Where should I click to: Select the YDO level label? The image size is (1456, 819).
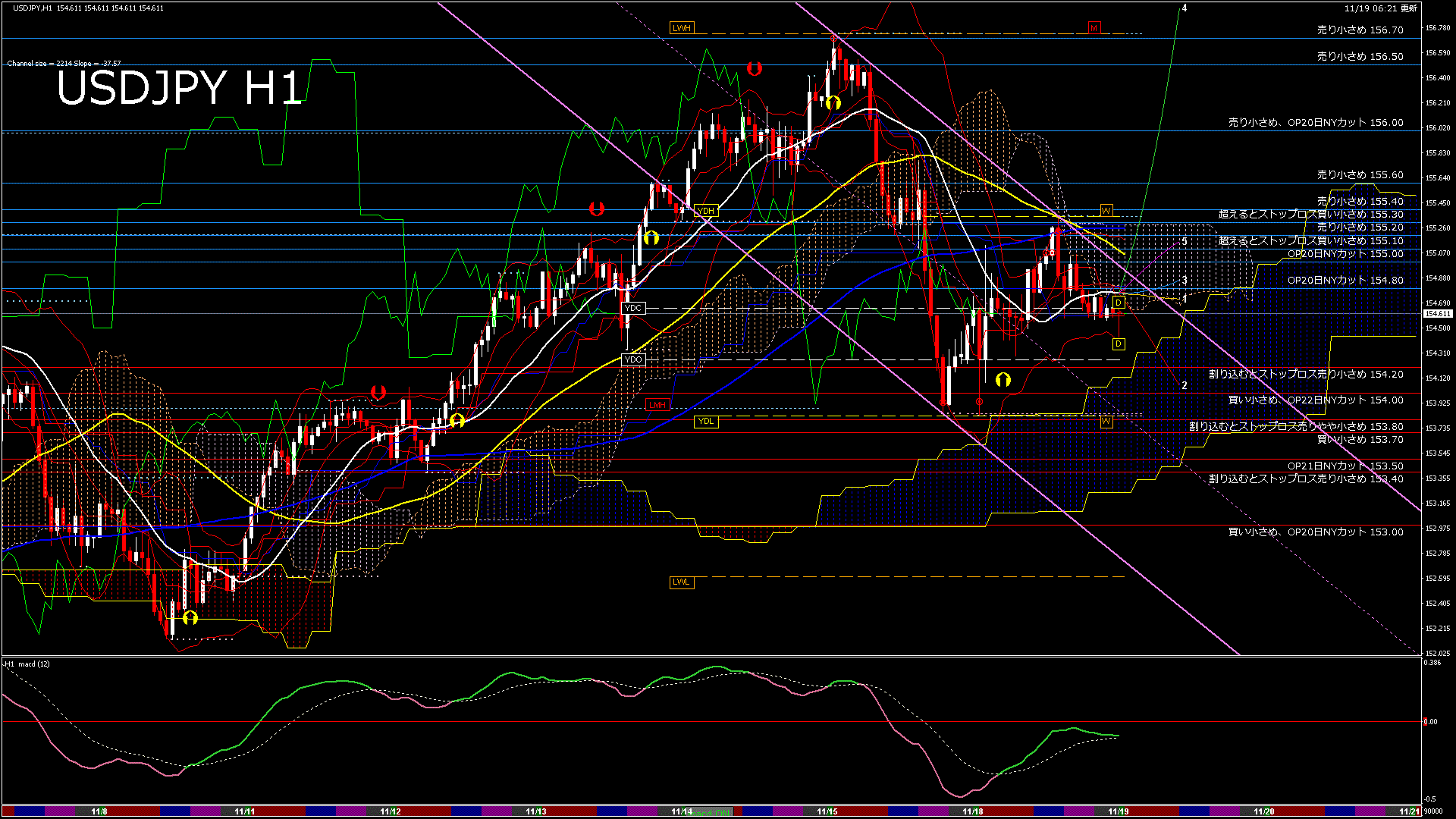pyautogui.click(x=633, y=359)
